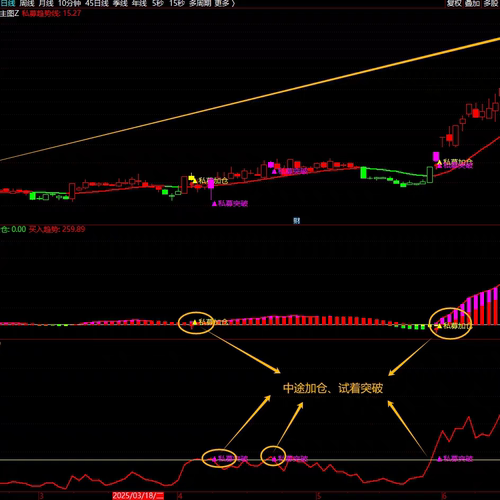Click the 叠加 overlay button
500x500 pixels.
(x=472, y=3)
